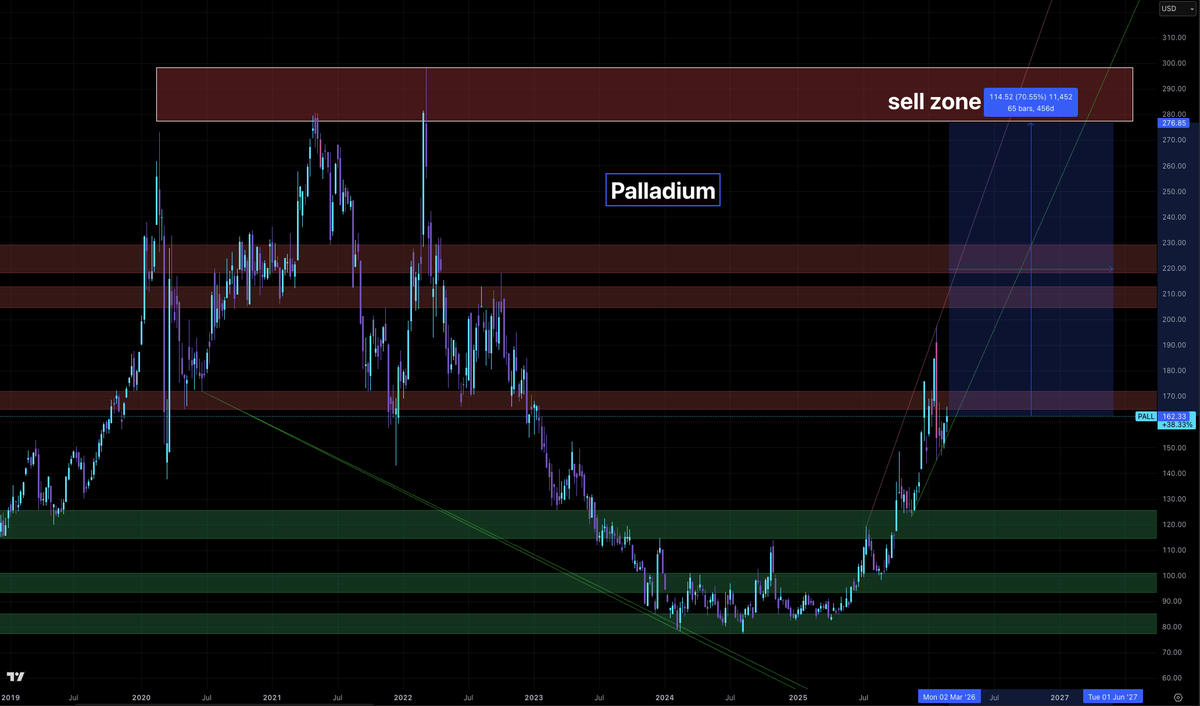Click 300.00 on the price axis
Image resolution: width=1200 pixels, height=706 pixels.
pyautogui.click(x=1173, y=63)
